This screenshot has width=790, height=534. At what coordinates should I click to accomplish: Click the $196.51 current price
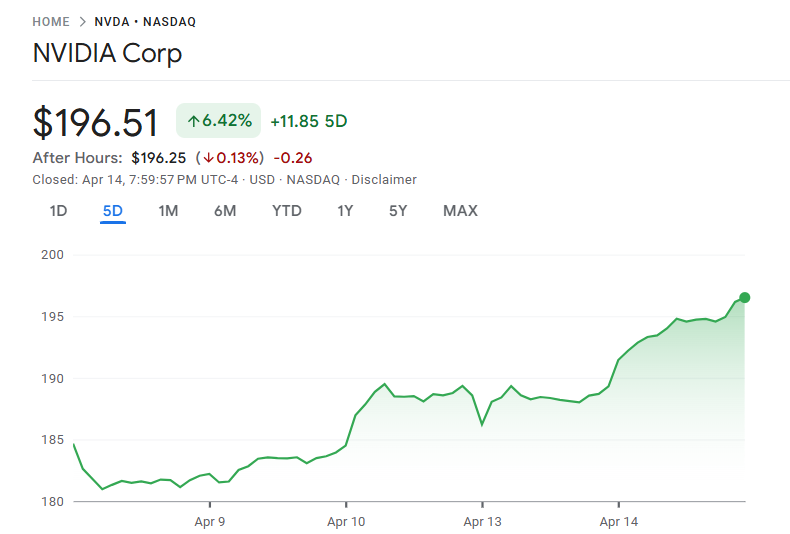tap(95, 122)
